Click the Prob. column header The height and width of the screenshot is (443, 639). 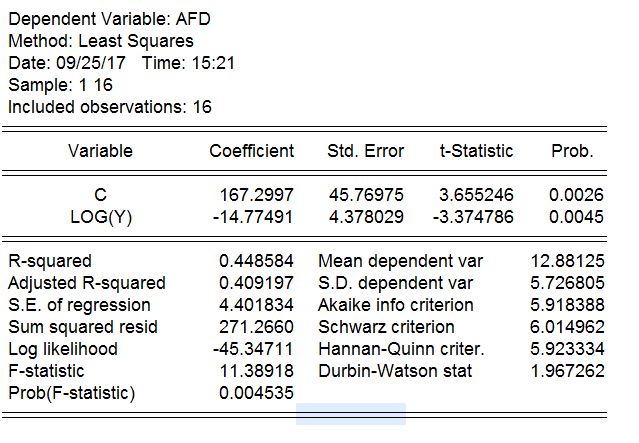click(572, 151)
